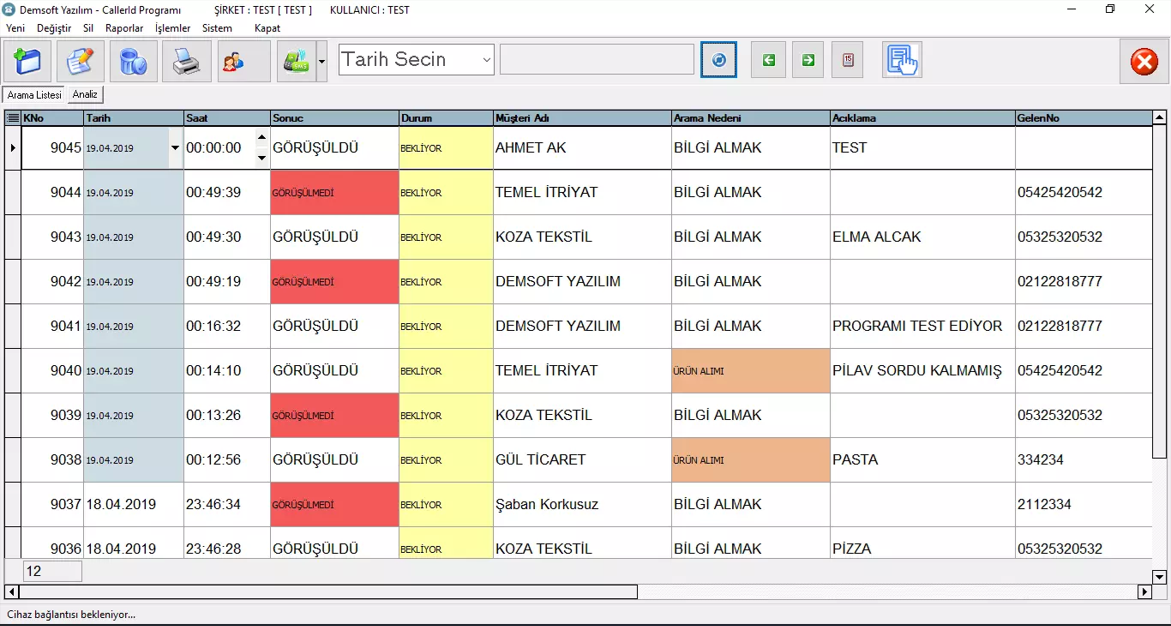Click the red GÖRÜŞÜLMEDİ cell in row 9044
This screenshot has width=1171, height=626.
click(x=334, y=193)
